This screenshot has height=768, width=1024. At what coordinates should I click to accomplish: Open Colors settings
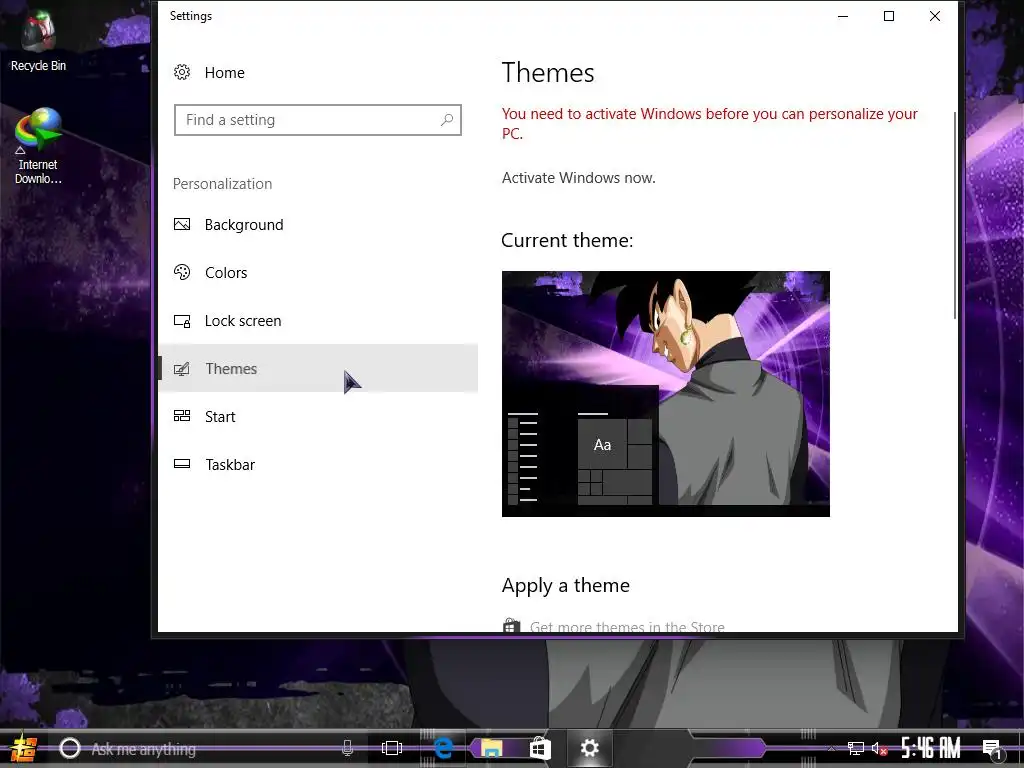(318, 272)
